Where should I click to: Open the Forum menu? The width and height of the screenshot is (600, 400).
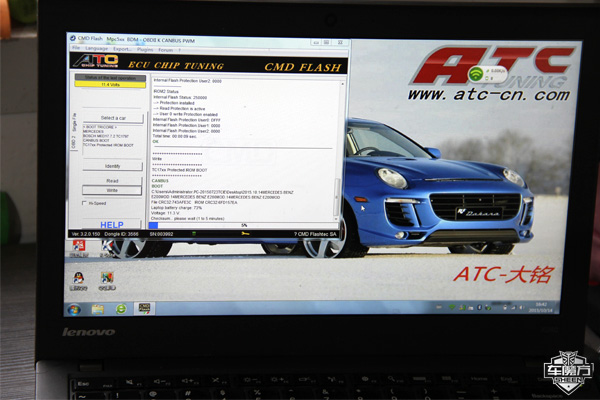[165, 50]
